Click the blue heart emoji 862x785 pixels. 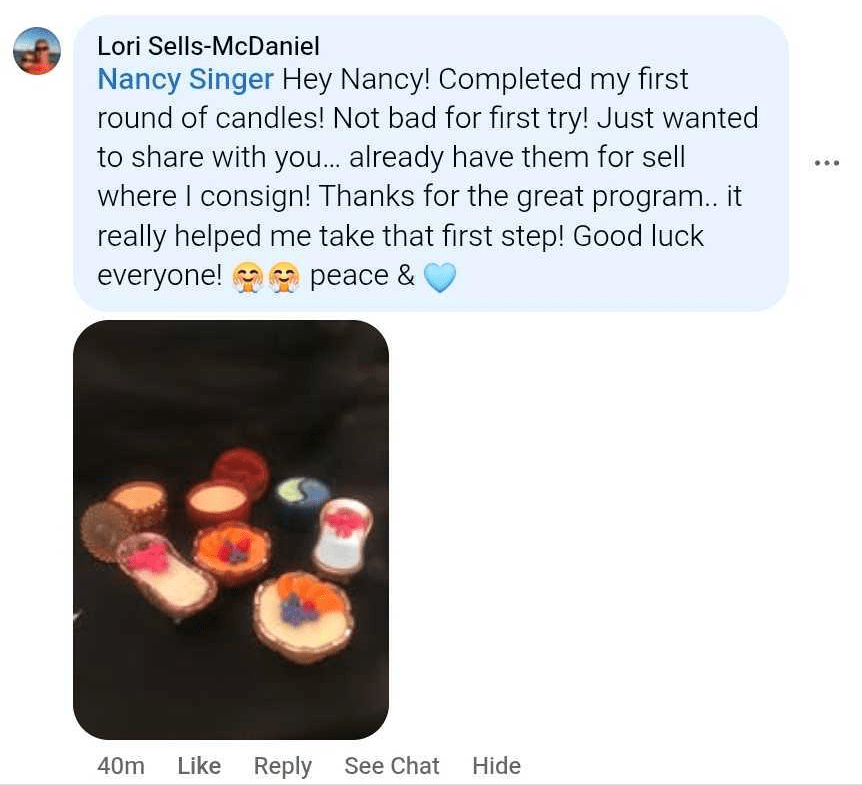point(440,277)
